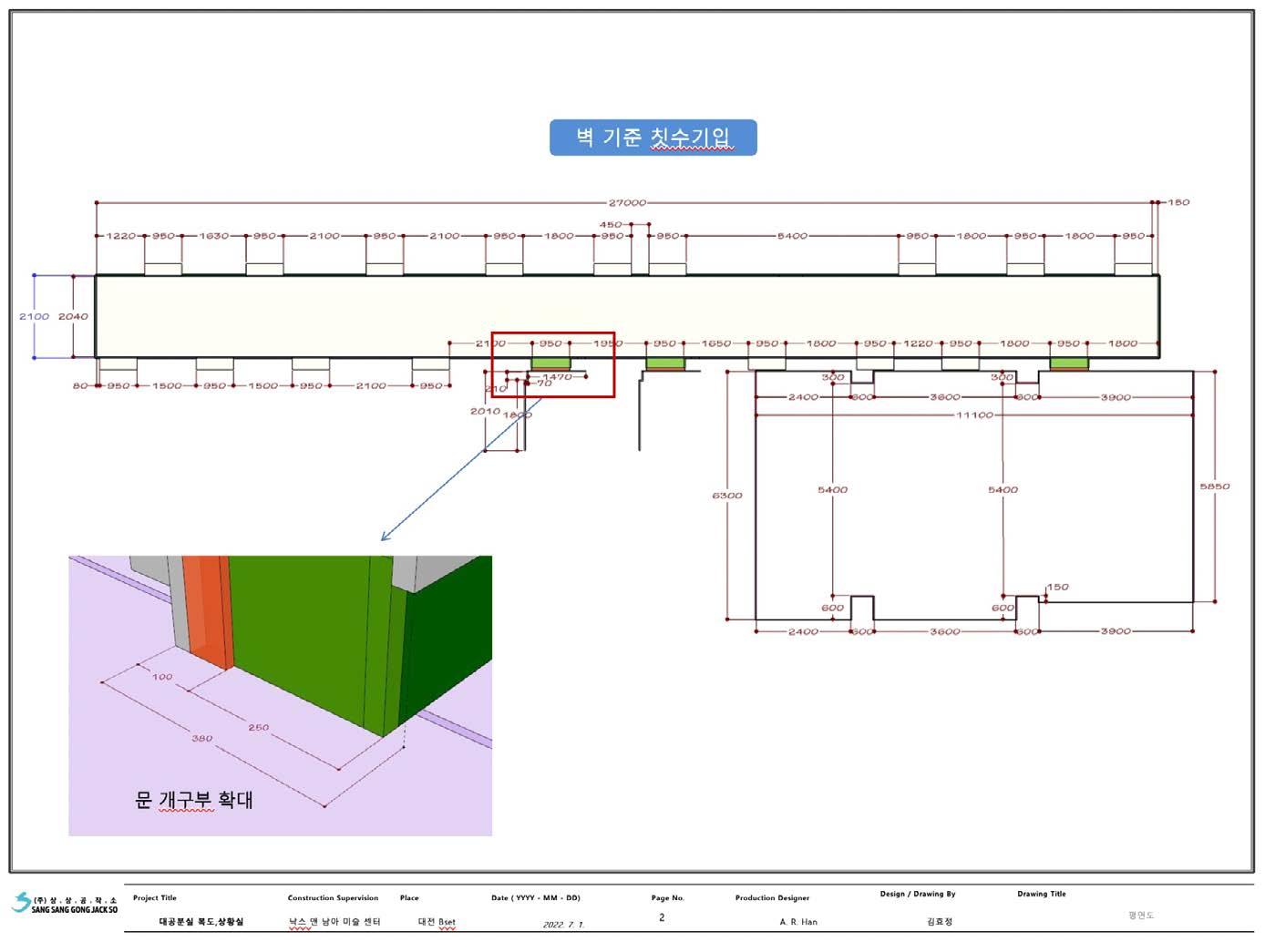1265x952 pixels.
Task: Click the 'Construction Supervision' heading
Action: click(x=333, y=898)
